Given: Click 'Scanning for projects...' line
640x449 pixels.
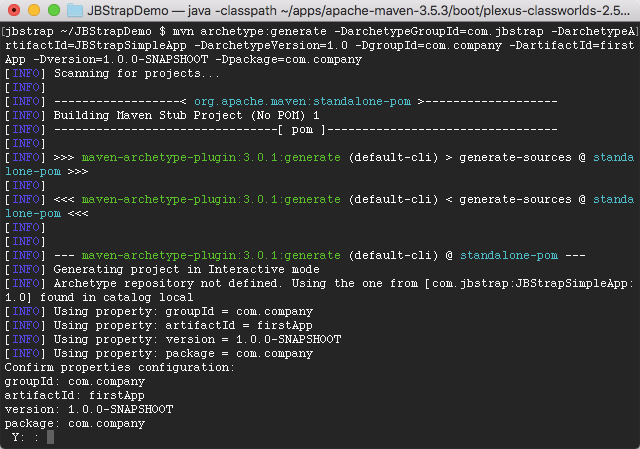Looking at the screenshot, I should [137, 73].
